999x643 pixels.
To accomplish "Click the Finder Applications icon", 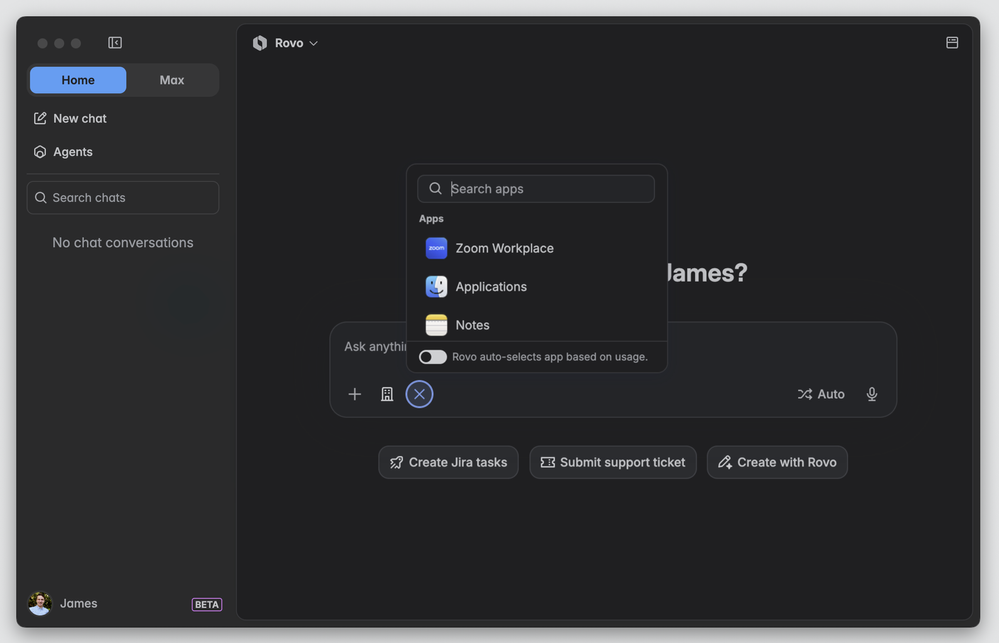I will tap(436, 287).
